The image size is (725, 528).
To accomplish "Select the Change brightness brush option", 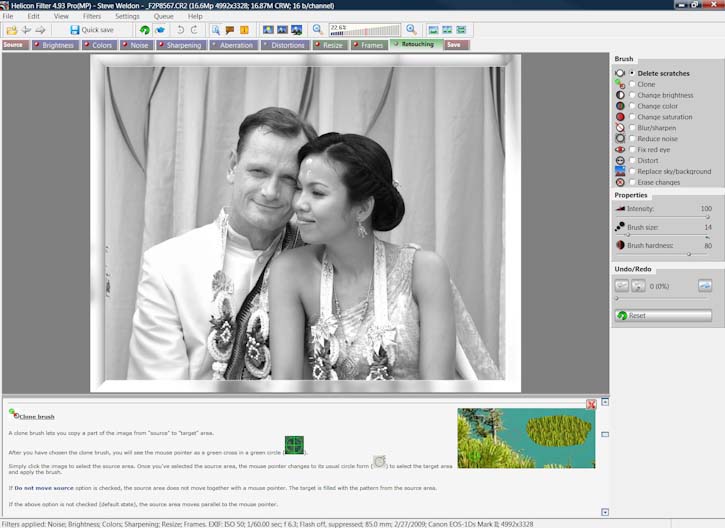I will 632,95.
